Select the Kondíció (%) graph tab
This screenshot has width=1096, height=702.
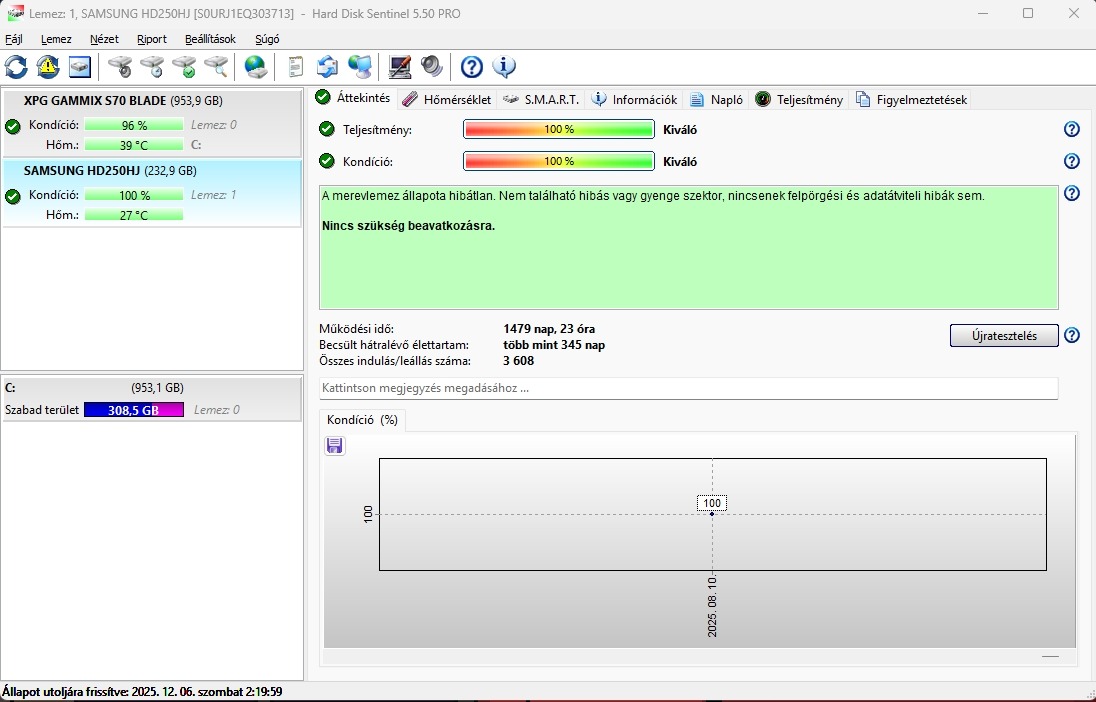click(362, 420)
